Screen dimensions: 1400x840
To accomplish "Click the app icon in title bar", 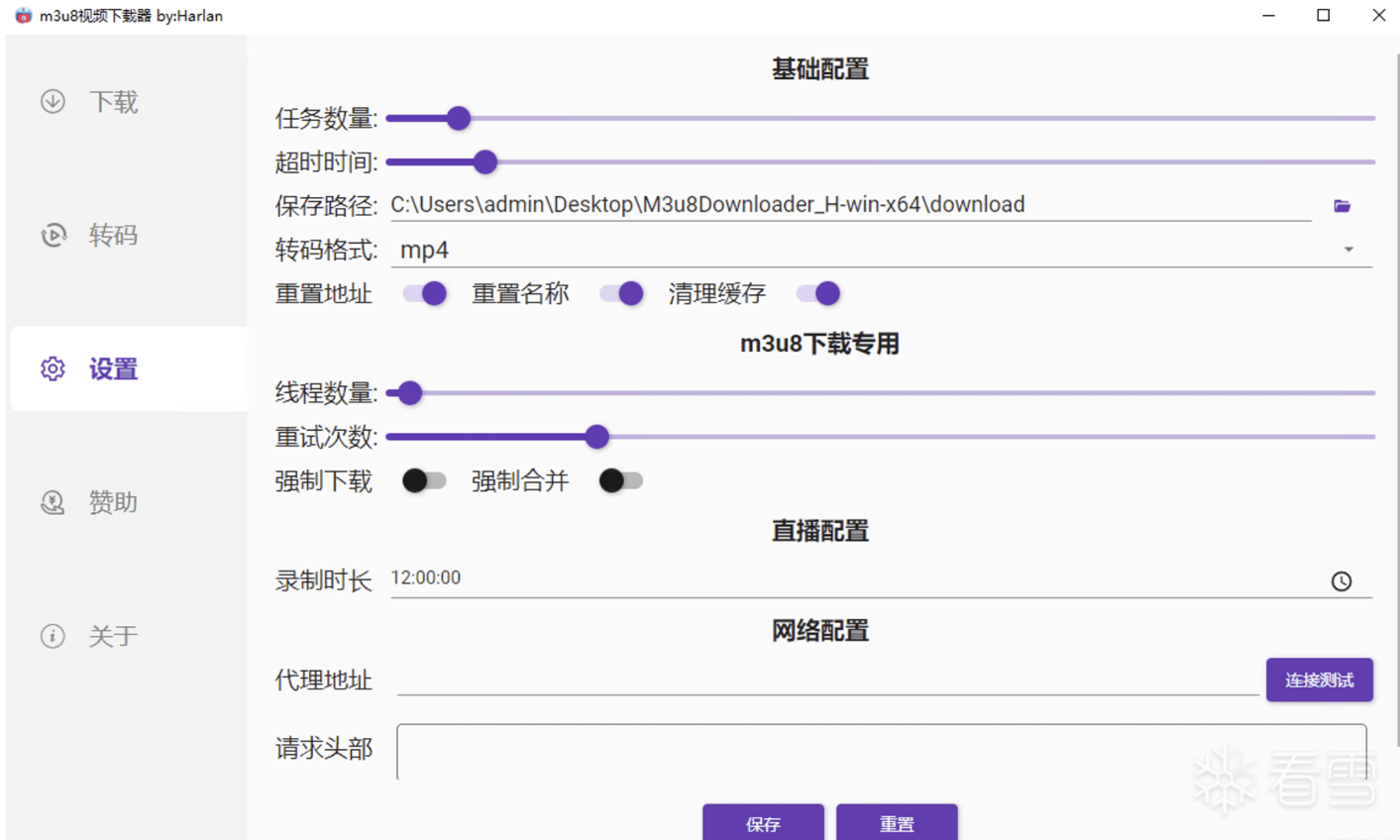I will coord(23,15).
